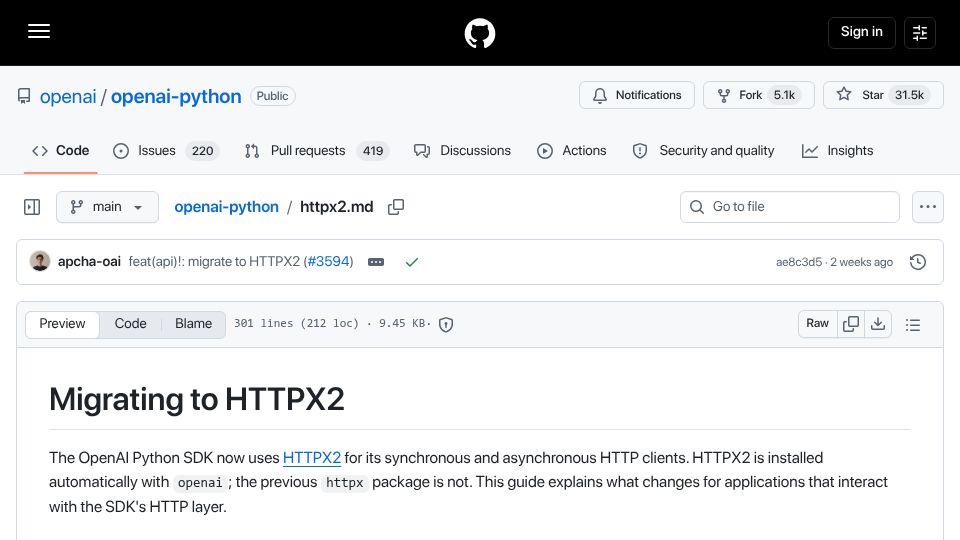Viewport: 960px width, 540px height.
Task: Switch to Preview view
Action: [x=62, y=324]
